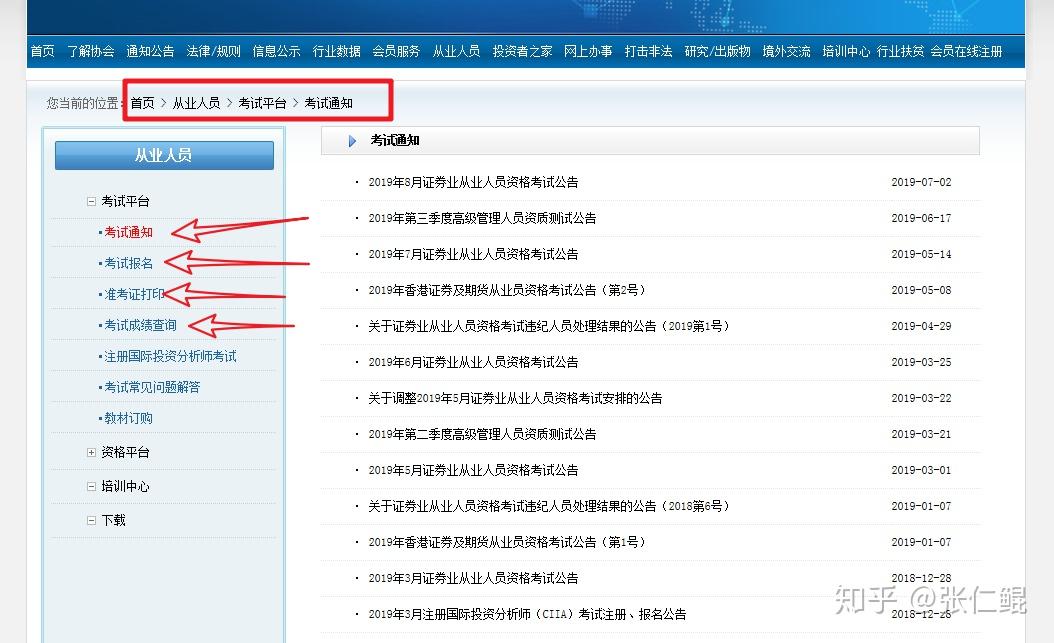The image size is (1054, 643).
Task: Open 2019年5月证券业从业人员资格考试公告
Action: point(473,470)
